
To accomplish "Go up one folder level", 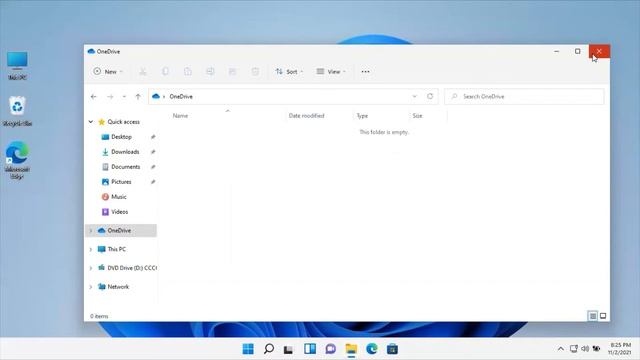I will [138, 97].
